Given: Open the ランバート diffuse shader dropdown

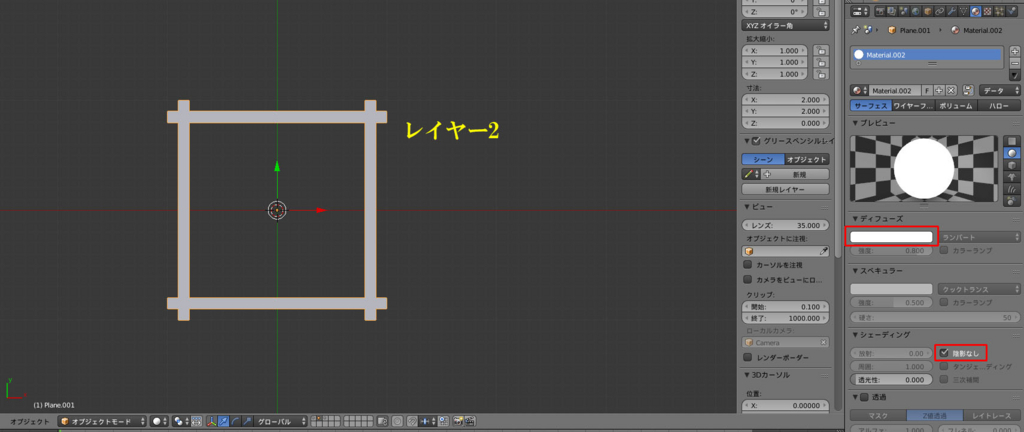Looking at the screenshot, I should click(978, 236).
